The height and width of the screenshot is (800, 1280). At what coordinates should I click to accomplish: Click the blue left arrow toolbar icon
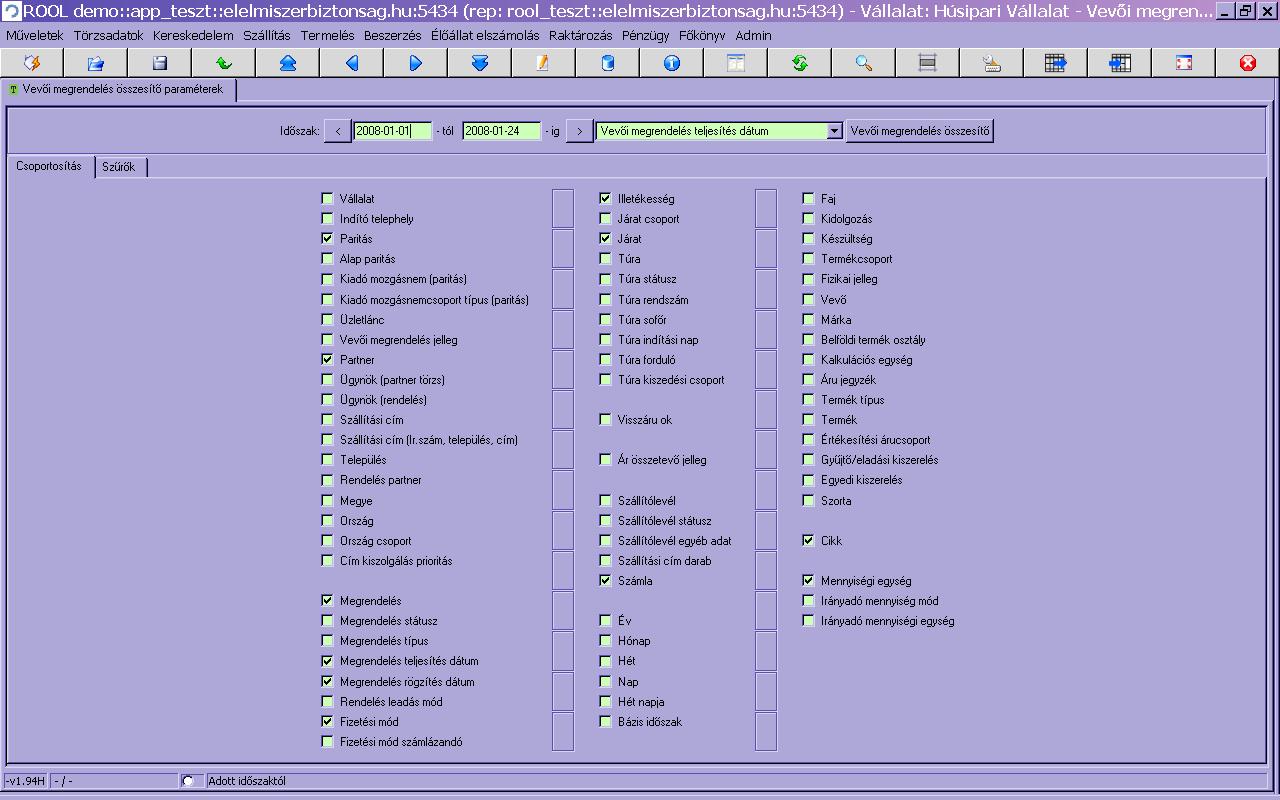click(351, 63)
